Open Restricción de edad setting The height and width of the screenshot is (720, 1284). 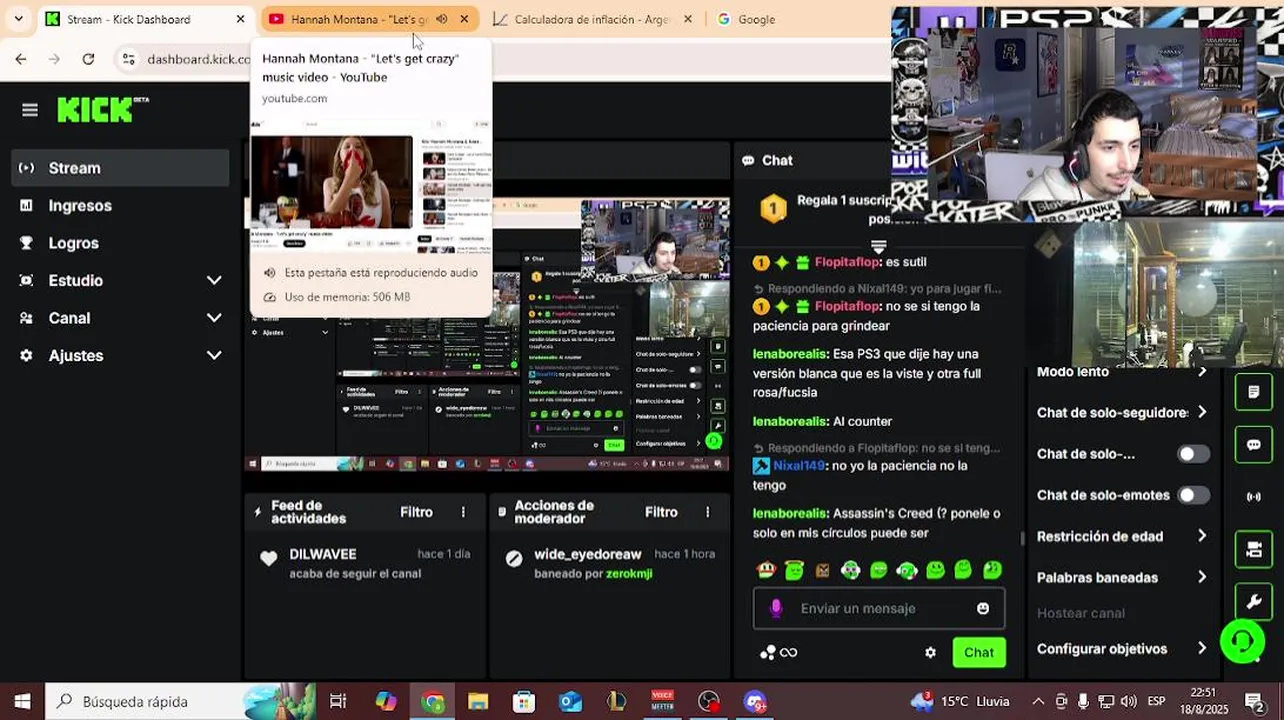pos(1122,536)
